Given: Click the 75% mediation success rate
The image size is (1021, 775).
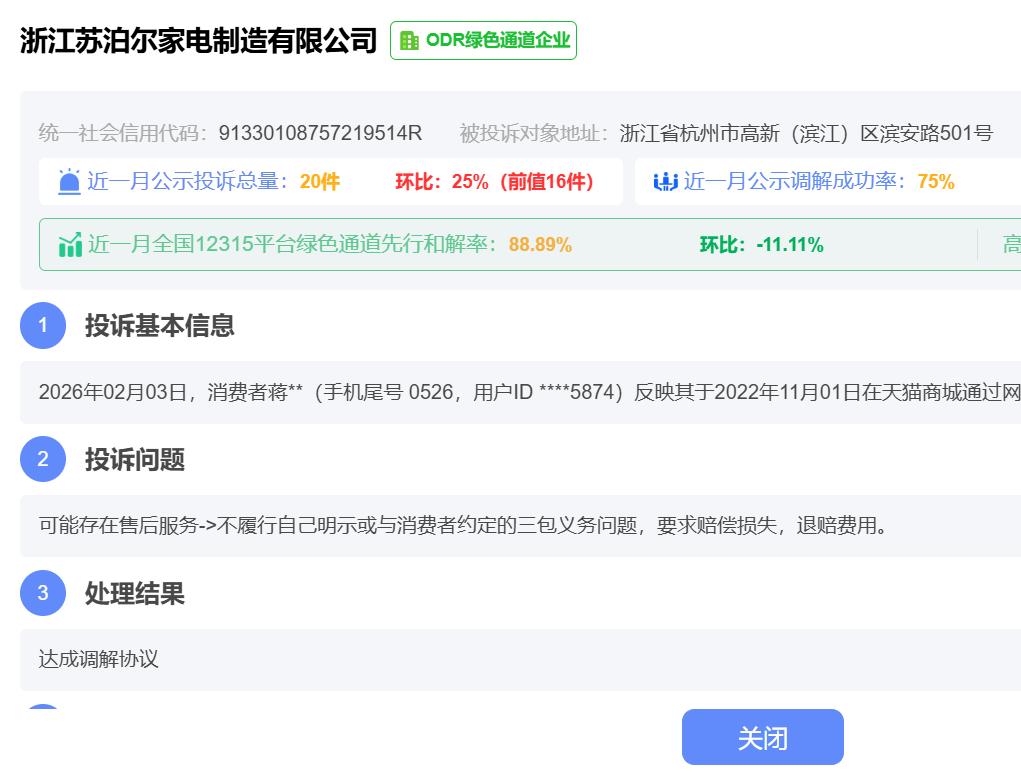Looking at the screenshot, I should (x=936, y=182).
